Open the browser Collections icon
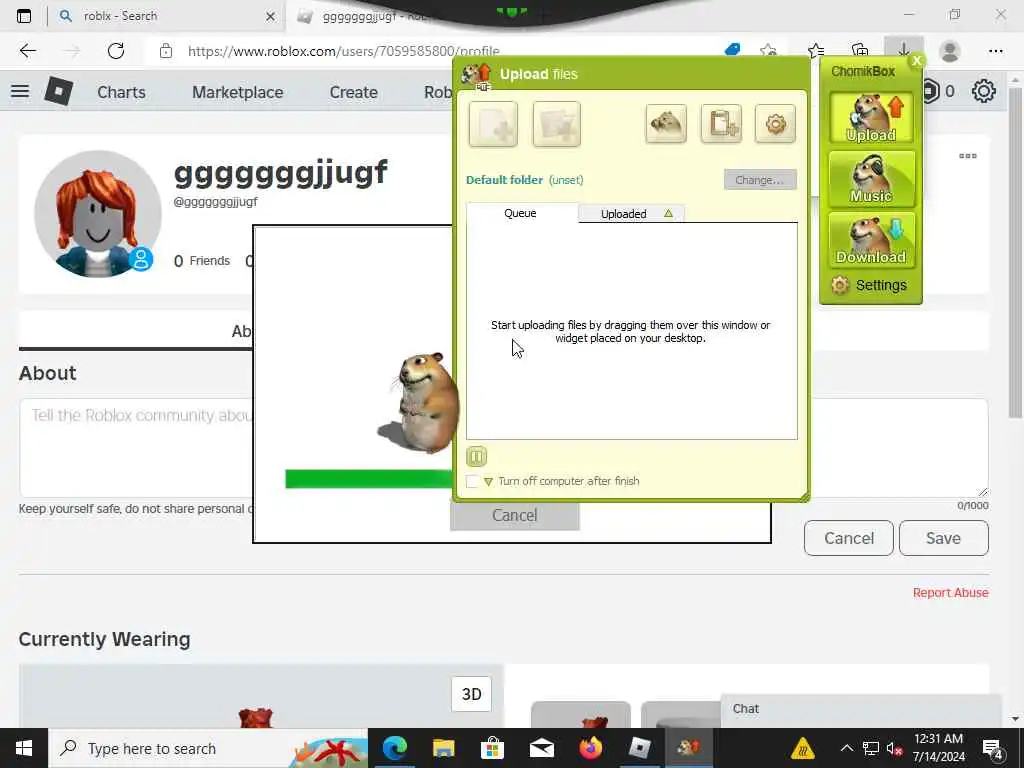This screenshot has height=768, width=1024. [x=860, y=51]
